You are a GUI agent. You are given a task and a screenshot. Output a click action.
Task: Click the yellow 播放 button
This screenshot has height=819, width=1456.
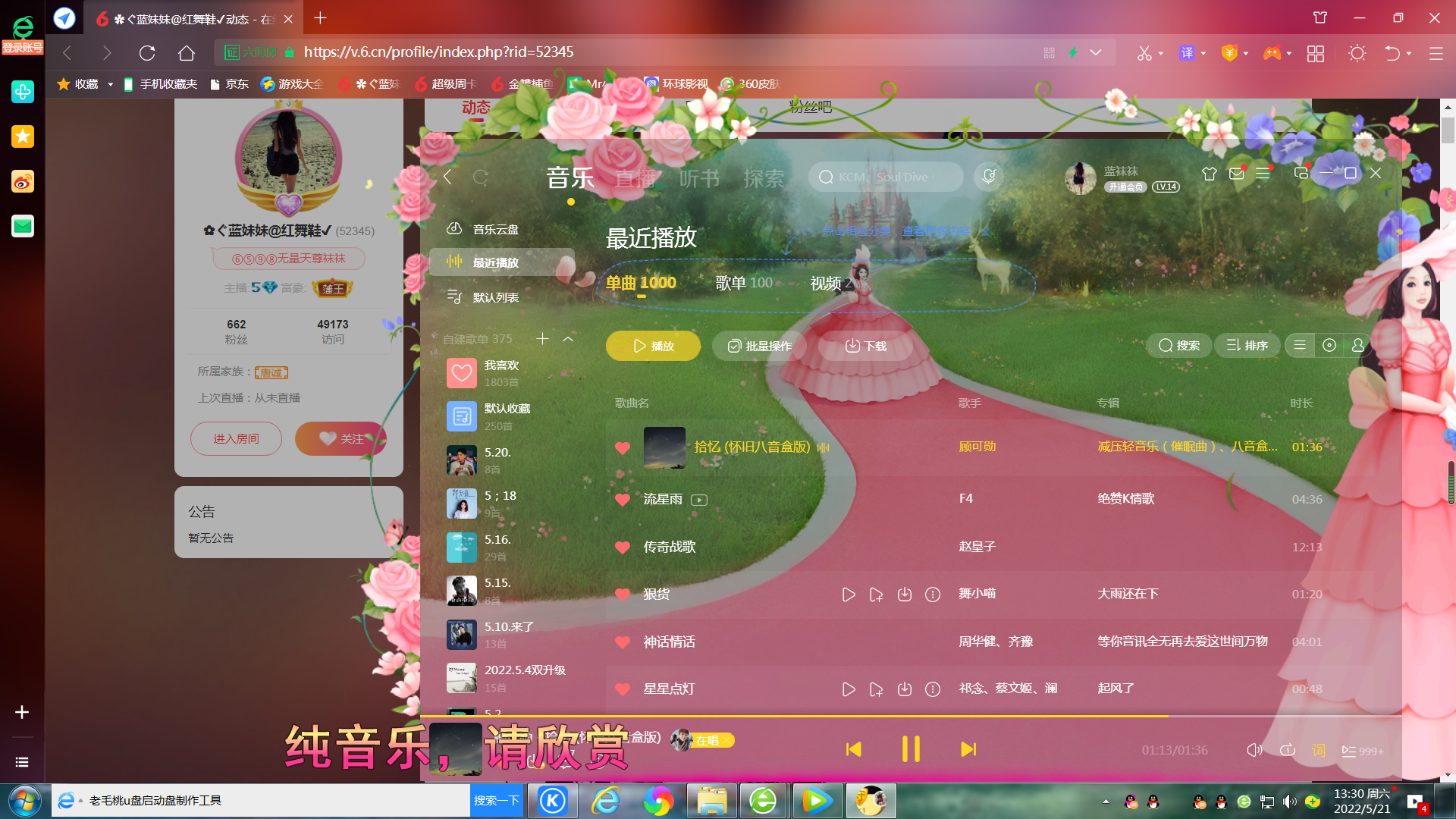click(653, 346)
